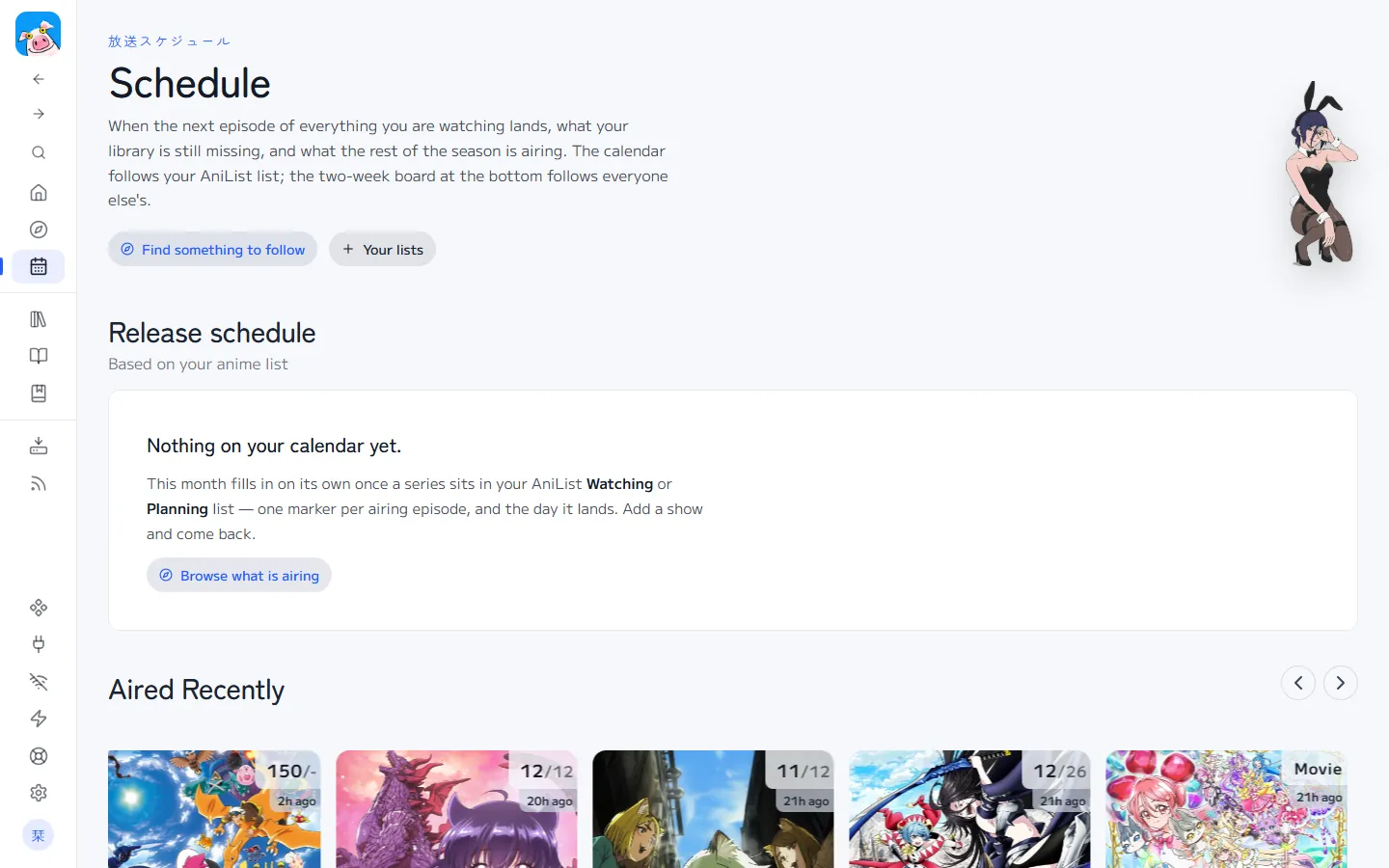This screenshot has width=1389, height=868.
Task: Open the library books icon in the sidebar
Action: [39, 319]
